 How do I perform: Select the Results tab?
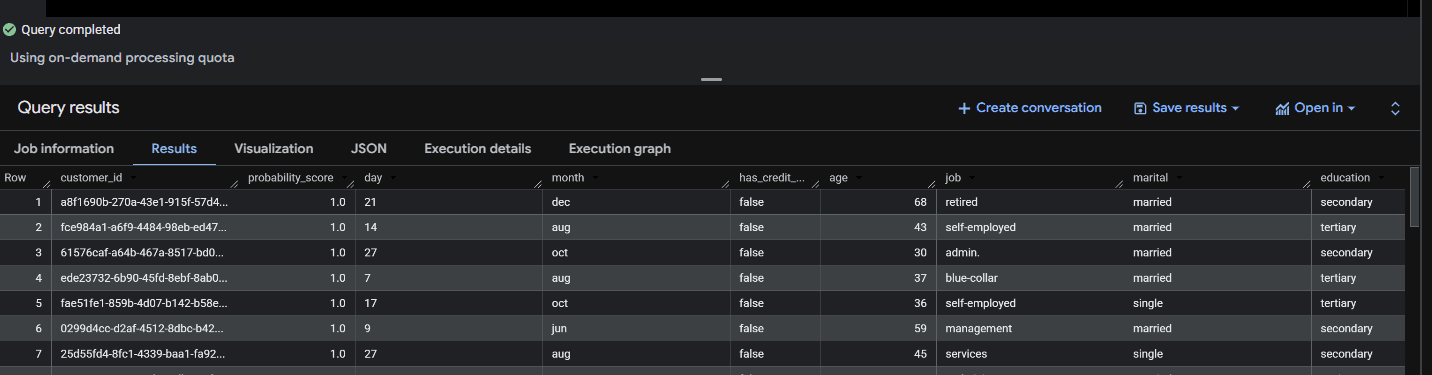pyautogui.click(x=174, y=148)
